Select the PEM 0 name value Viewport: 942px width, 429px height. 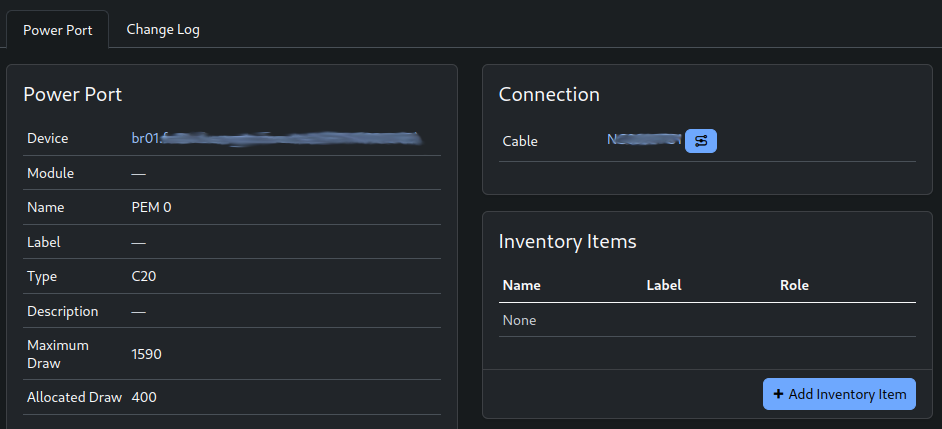click(151, 207)
